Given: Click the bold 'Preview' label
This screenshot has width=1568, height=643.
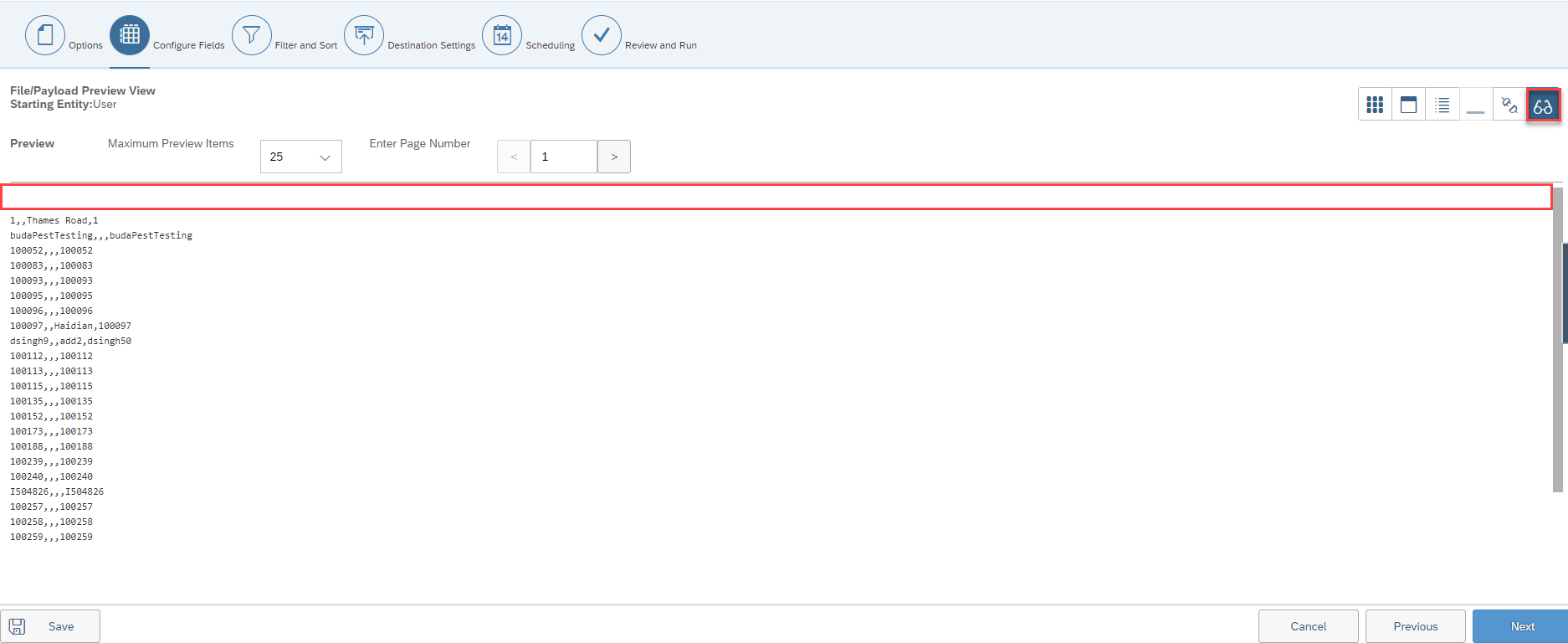Looking at the screenshot, I should (32, 143).
